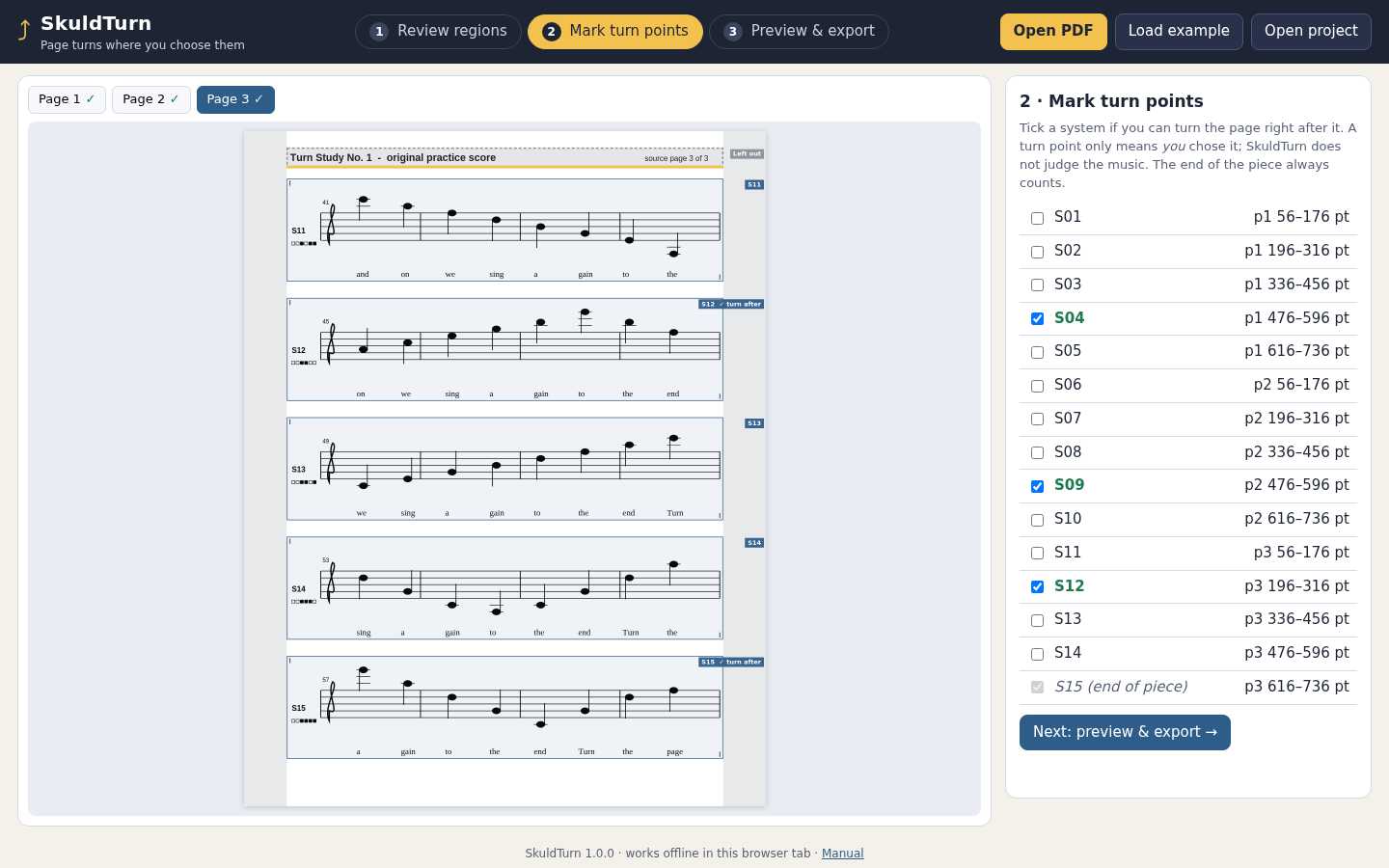Switch to Page 2 tab
The width and height of the screenshot is (1389, 868).
tap(150, 99)
